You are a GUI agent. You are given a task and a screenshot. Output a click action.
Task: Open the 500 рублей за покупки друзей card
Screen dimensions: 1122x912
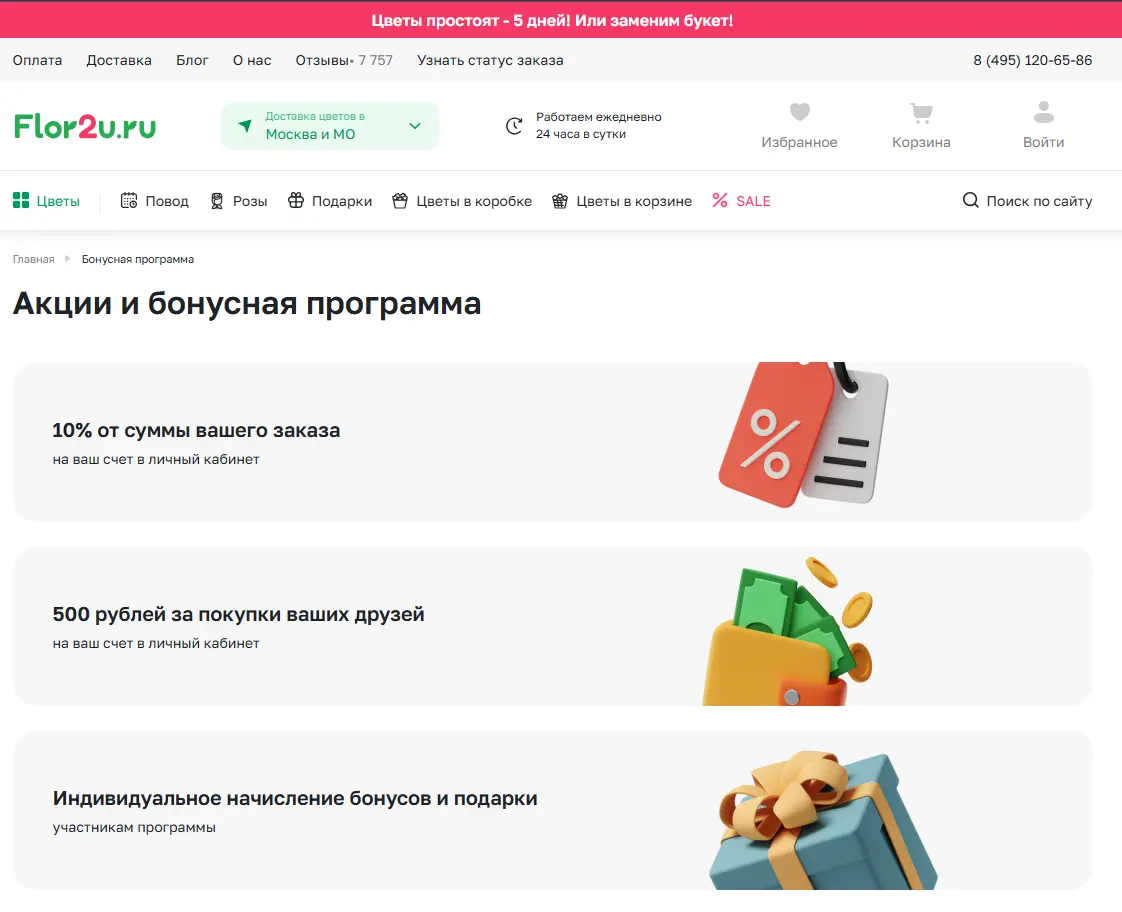pos(552,626)
